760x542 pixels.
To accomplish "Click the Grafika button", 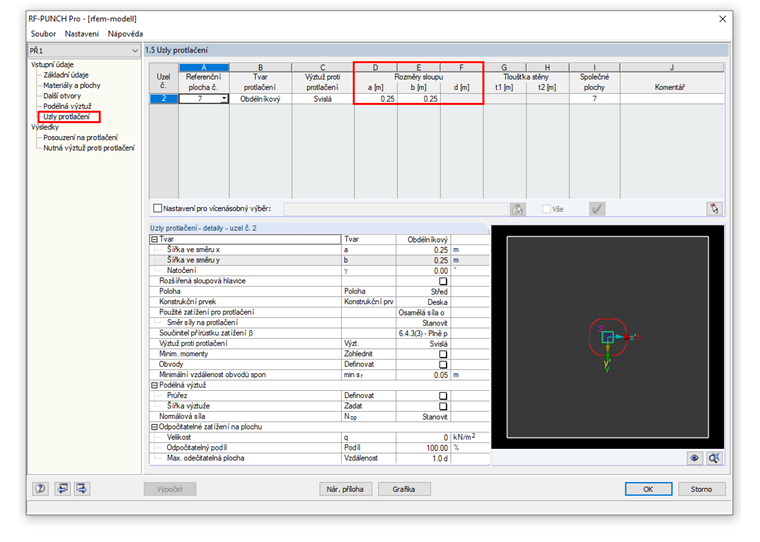I will tap(404, 489).
